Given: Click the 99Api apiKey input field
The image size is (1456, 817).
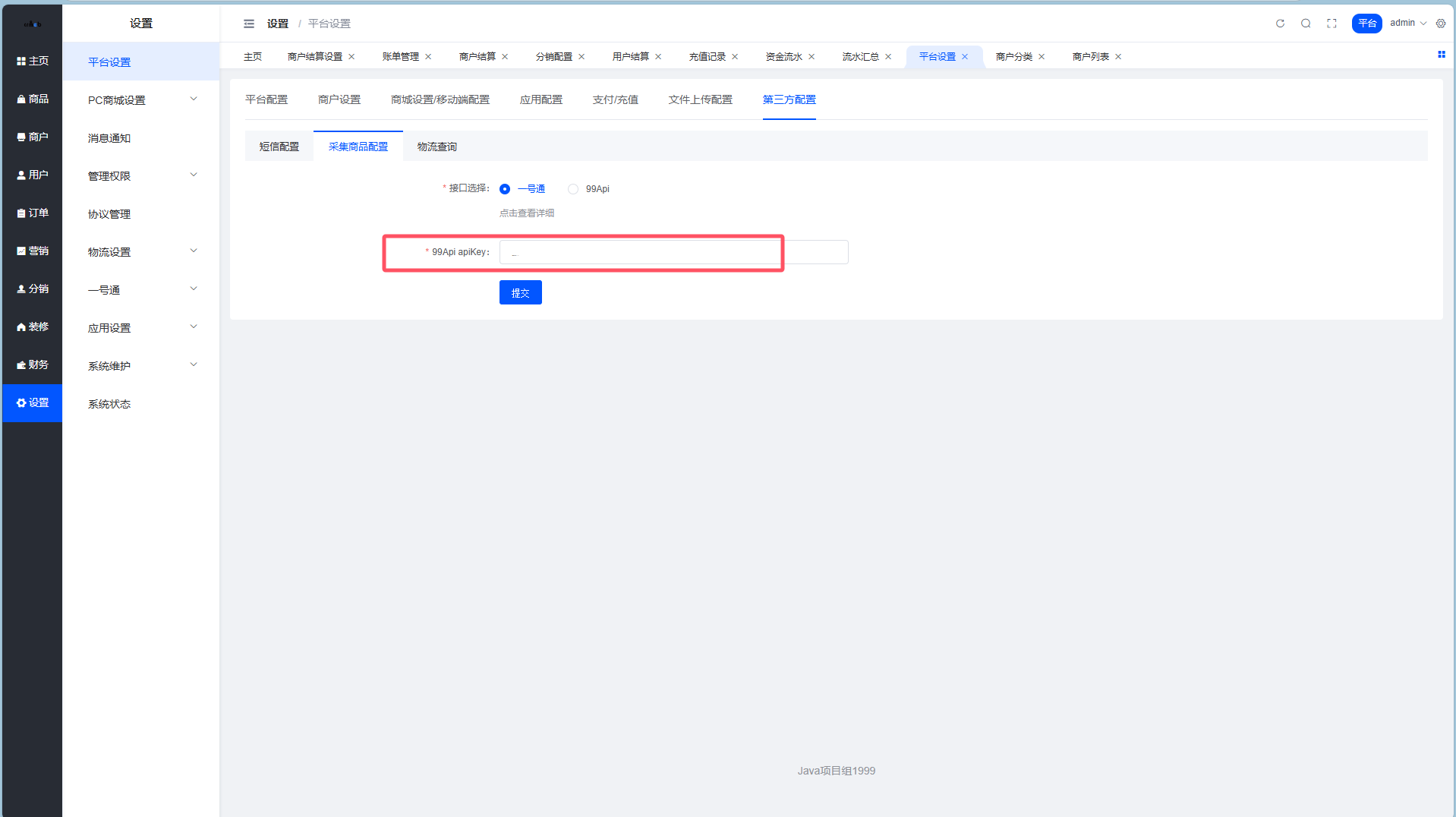Looking at the screenshot, I should (x=673, y=252).
